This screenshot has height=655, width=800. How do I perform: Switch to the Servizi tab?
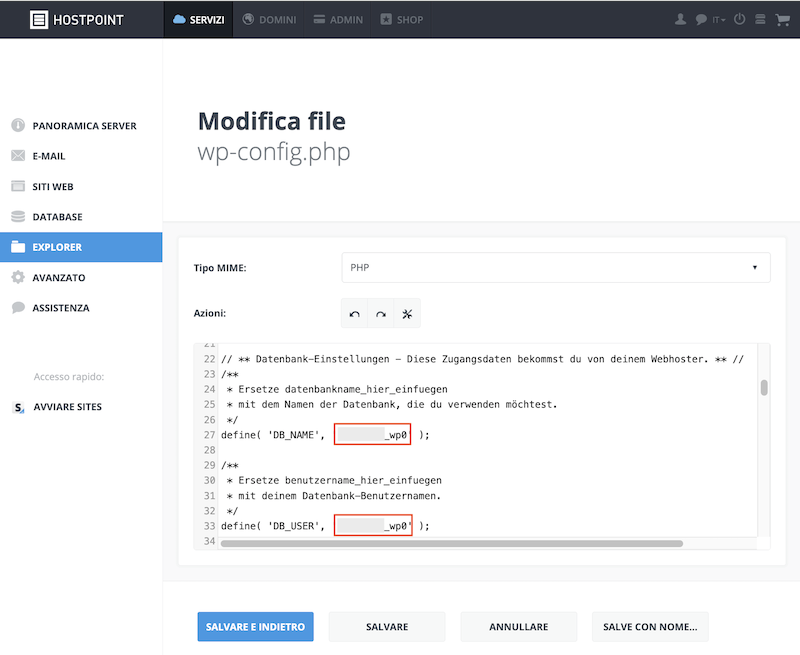pyautogui.click(x=198, y=19)
